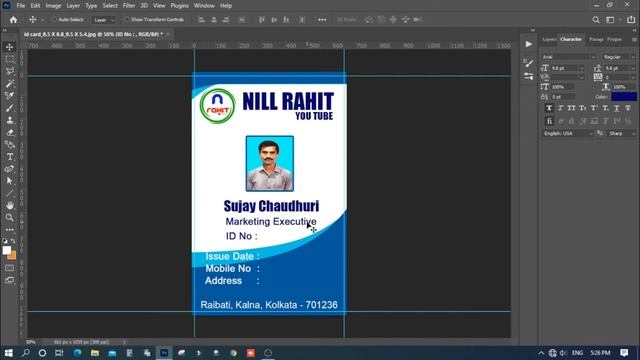Click the text Color swatch in Character panel
The width and height of the screenshot is (640, 360).
click(624, 97)
